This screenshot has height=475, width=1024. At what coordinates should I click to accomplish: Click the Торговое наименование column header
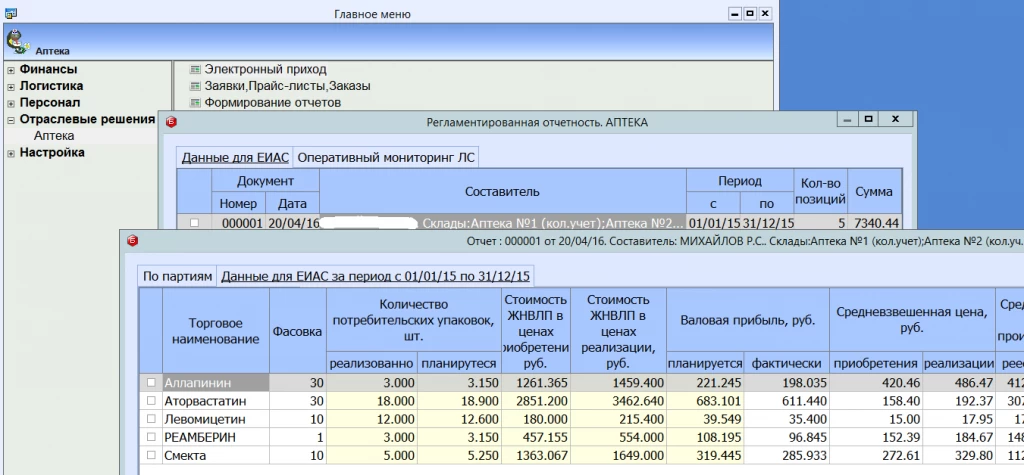tap(216, 331)
